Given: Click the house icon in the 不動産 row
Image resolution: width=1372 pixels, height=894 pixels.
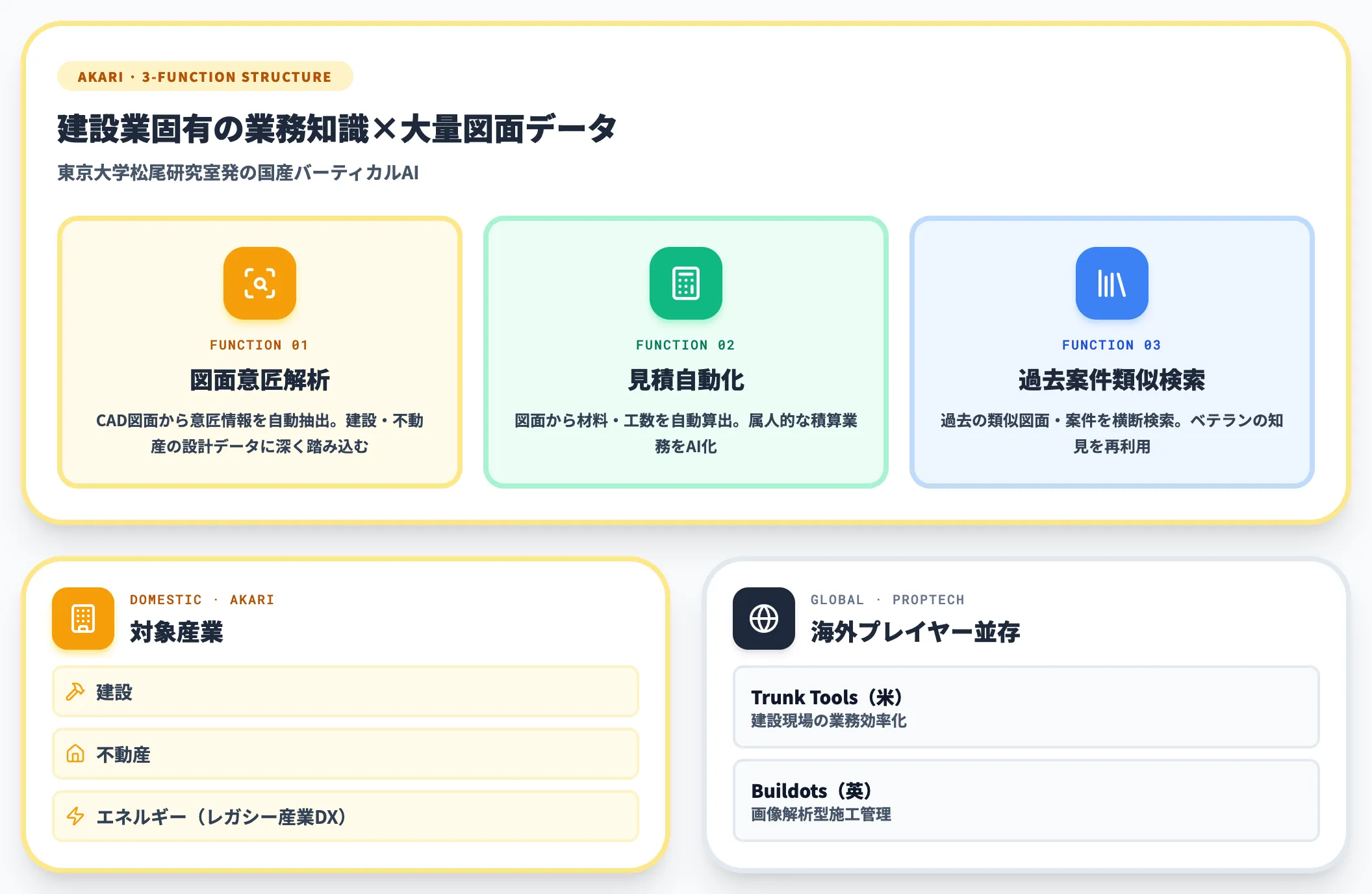Looking at the screenshot, I should coord(75,754).
